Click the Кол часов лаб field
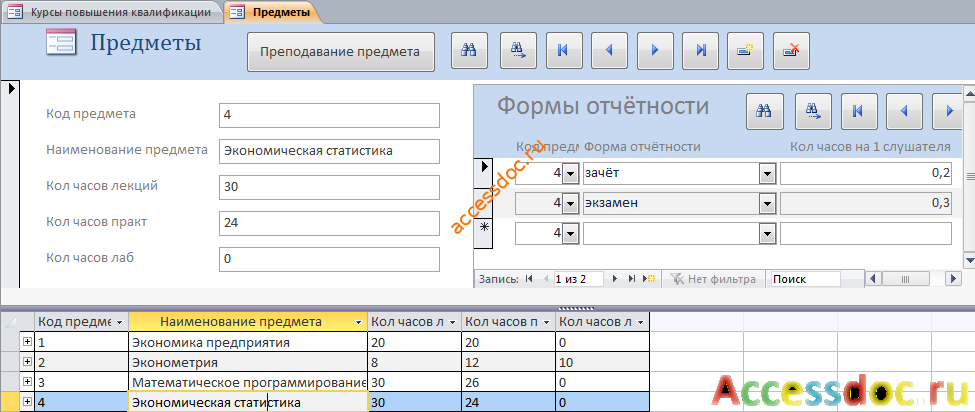Screen dimensions: 975x412 point(330,259)
